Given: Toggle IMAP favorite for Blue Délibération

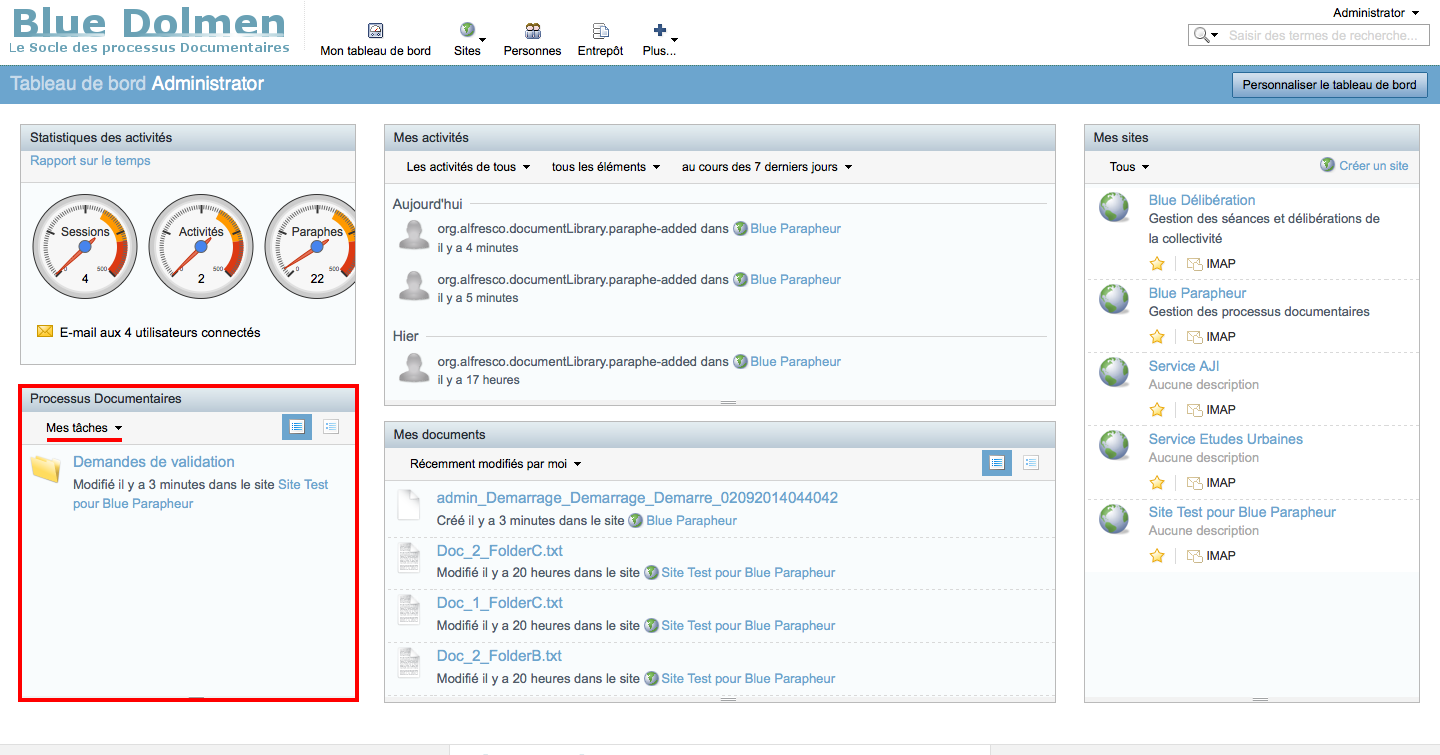Looking at the screenshot, I should tap(1211, 264).
